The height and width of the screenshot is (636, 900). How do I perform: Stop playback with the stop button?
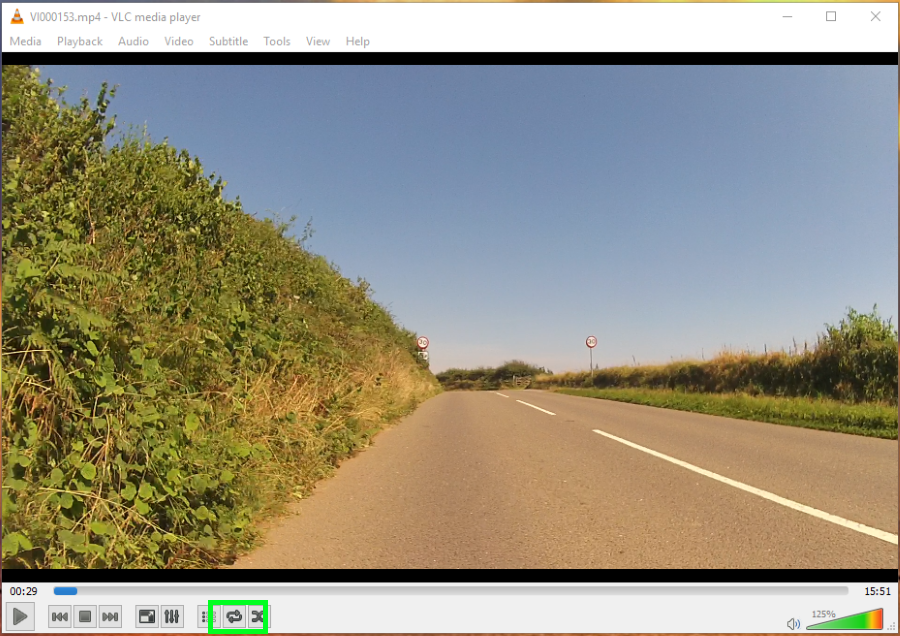tap(85, 616)
